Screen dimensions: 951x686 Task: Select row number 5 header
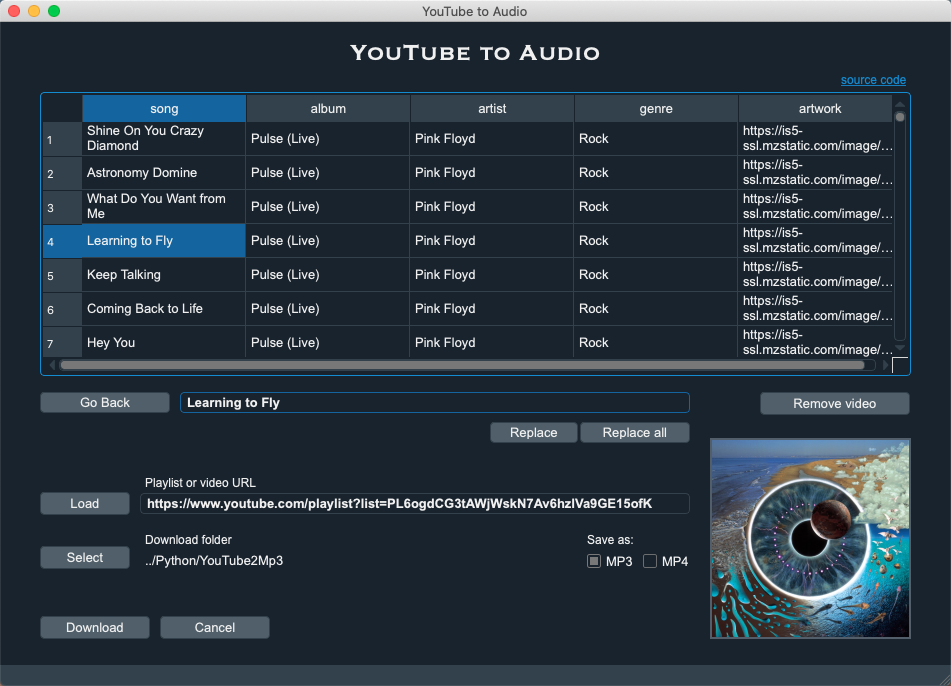62,275
